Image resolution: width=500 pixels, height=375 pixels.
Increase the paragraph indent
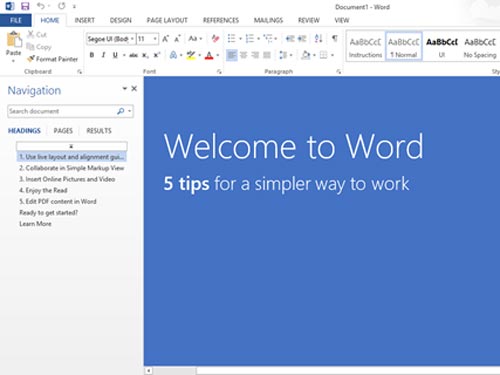(302, 39)
